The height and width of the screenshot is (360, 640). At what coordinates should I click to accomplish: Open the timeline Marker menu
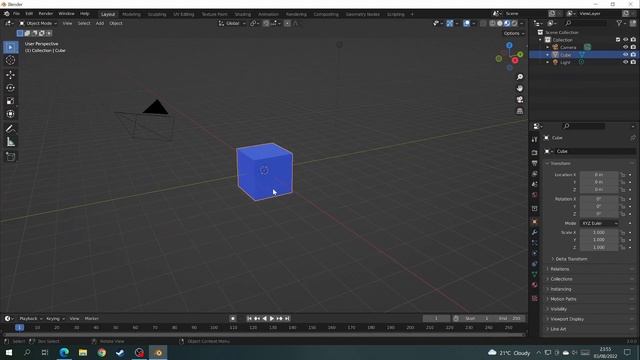click(x=91, y=318)
